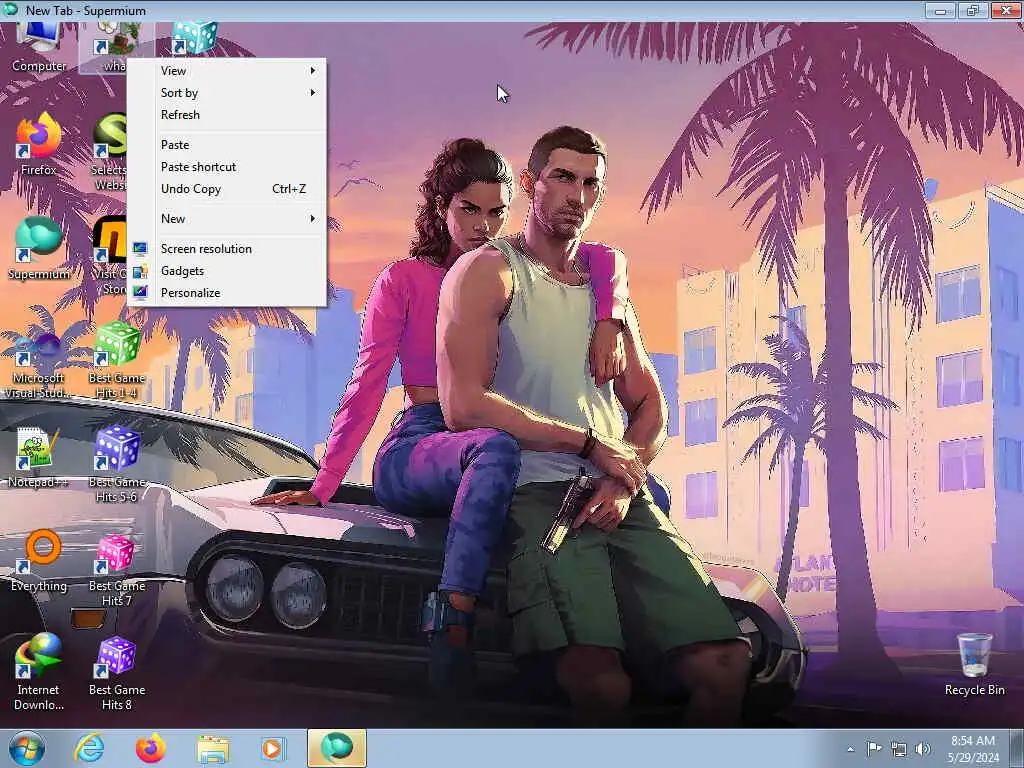Viewport: 1024px width, 768px height.
Task: Select the Internet Download Manager desktop shortcut
Action: [x=39, y=671]
